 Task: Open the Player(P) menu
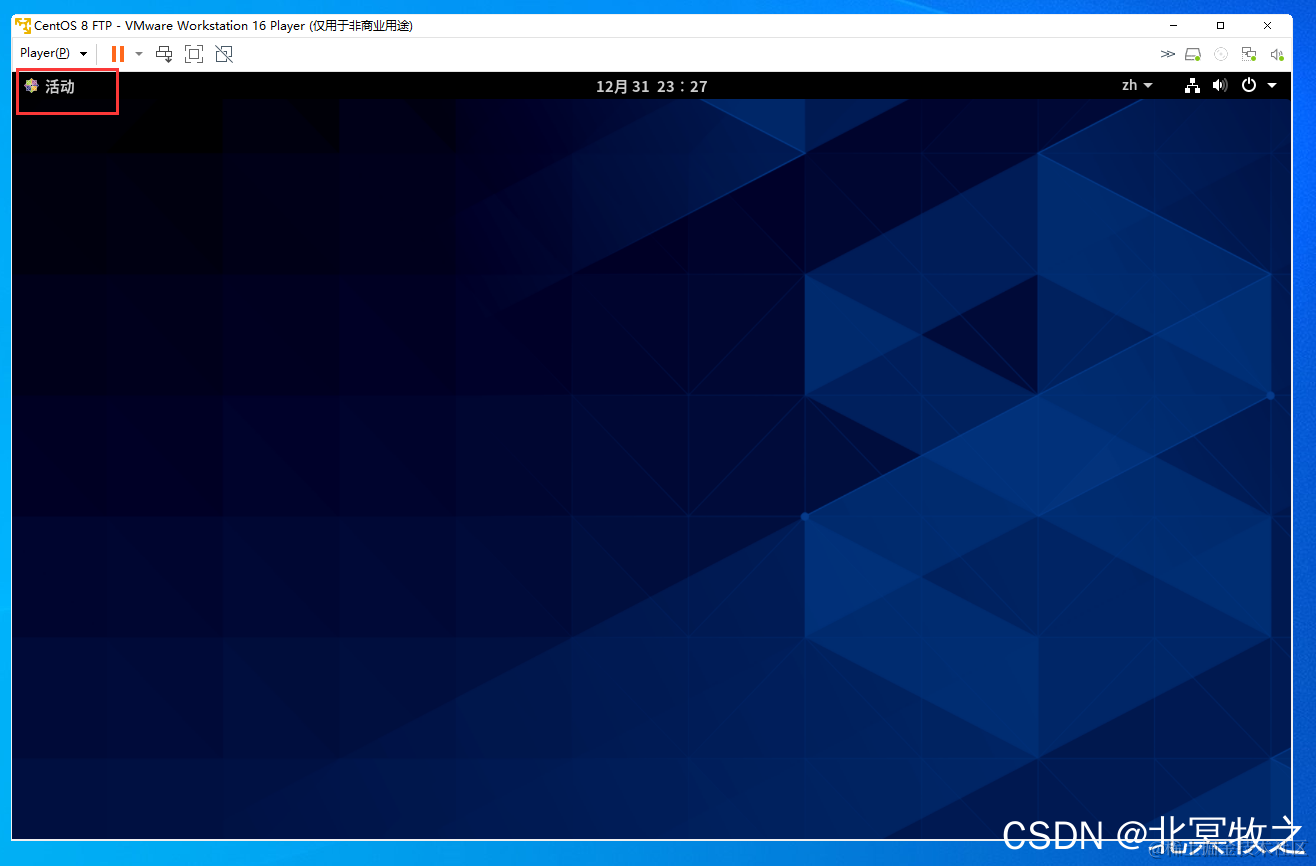tap(54, 53)
